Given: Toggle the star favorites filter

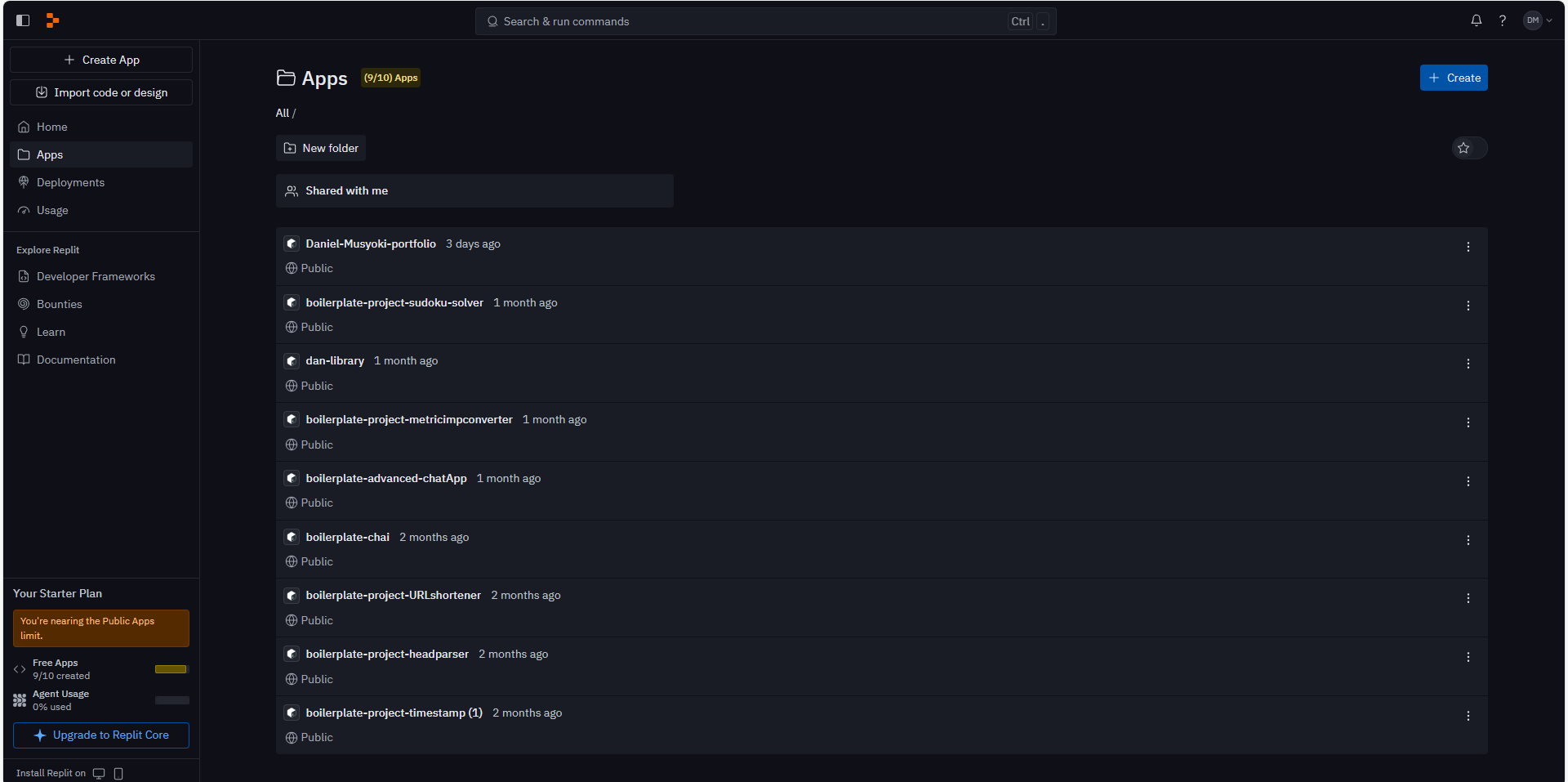Looking at the screenshot, I should (1469, 148).
